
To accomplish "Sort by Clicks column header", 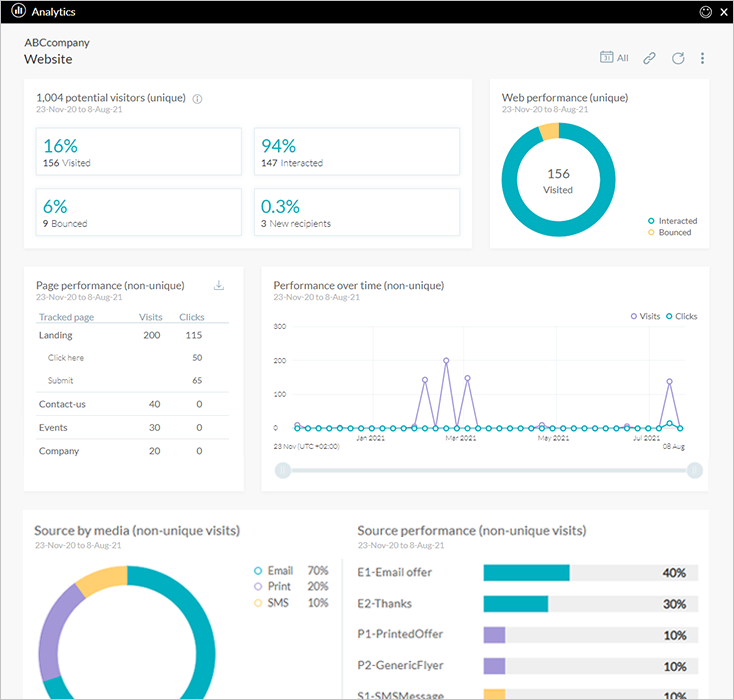I will tap(192, 317).
